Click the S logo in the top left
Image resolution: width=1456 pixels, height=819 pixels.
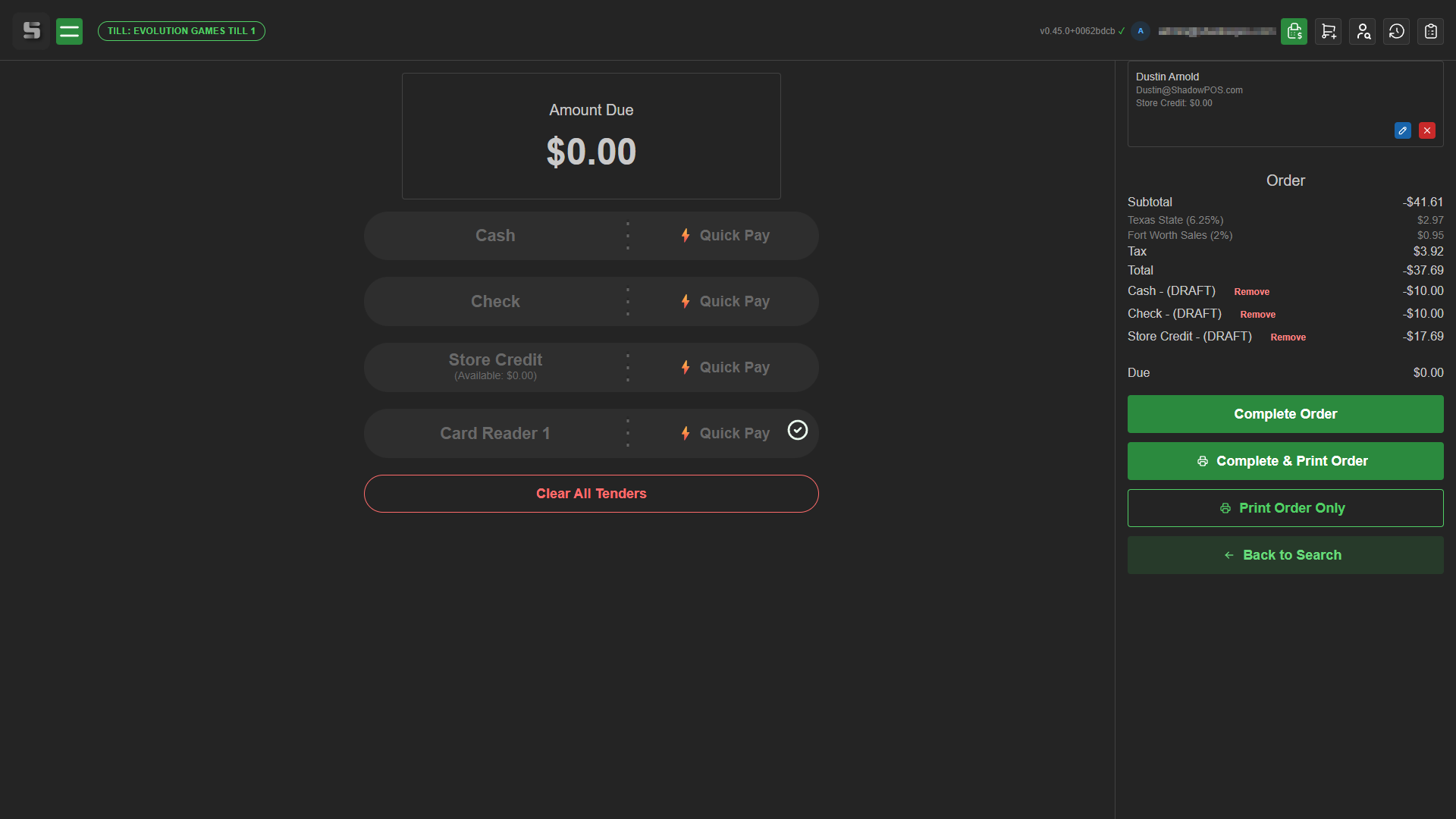pyautogui.click(x=31, y=31)
